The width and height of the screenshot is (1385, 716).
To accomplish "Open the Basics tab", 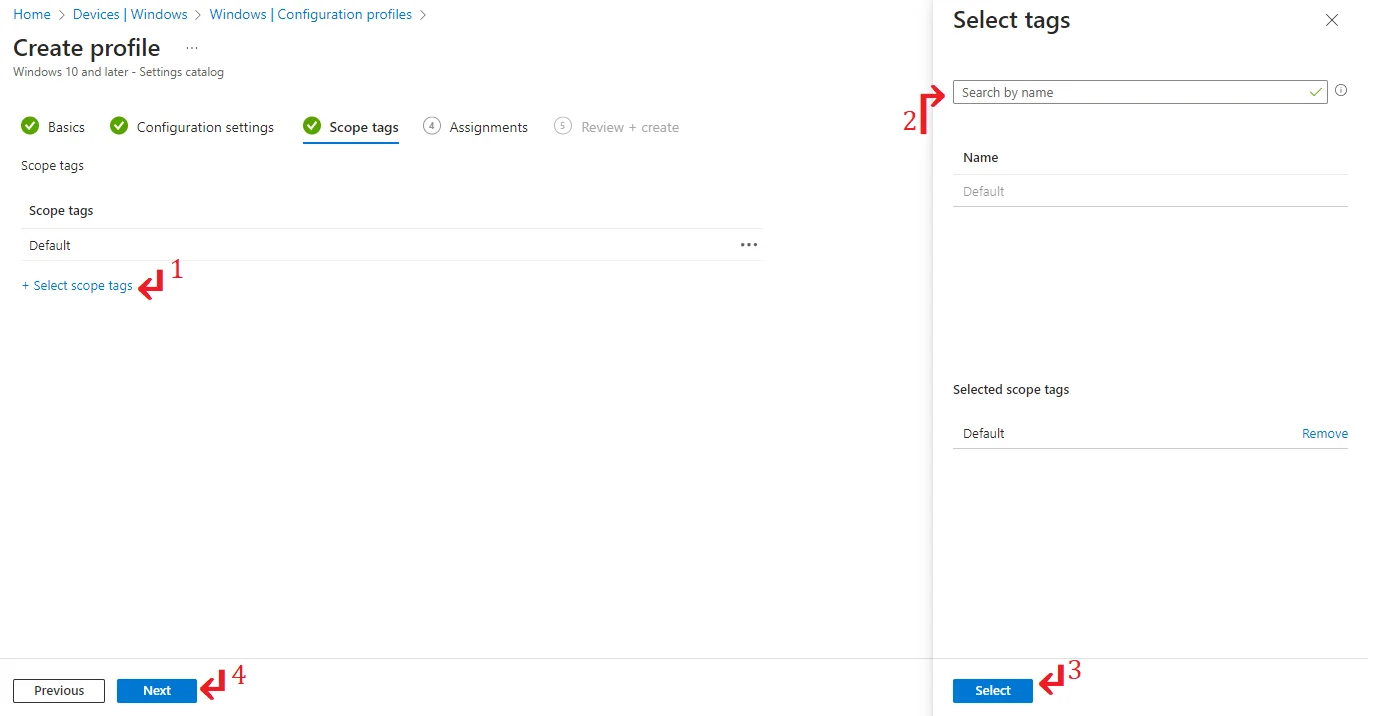I will click(x=66, y=127).
